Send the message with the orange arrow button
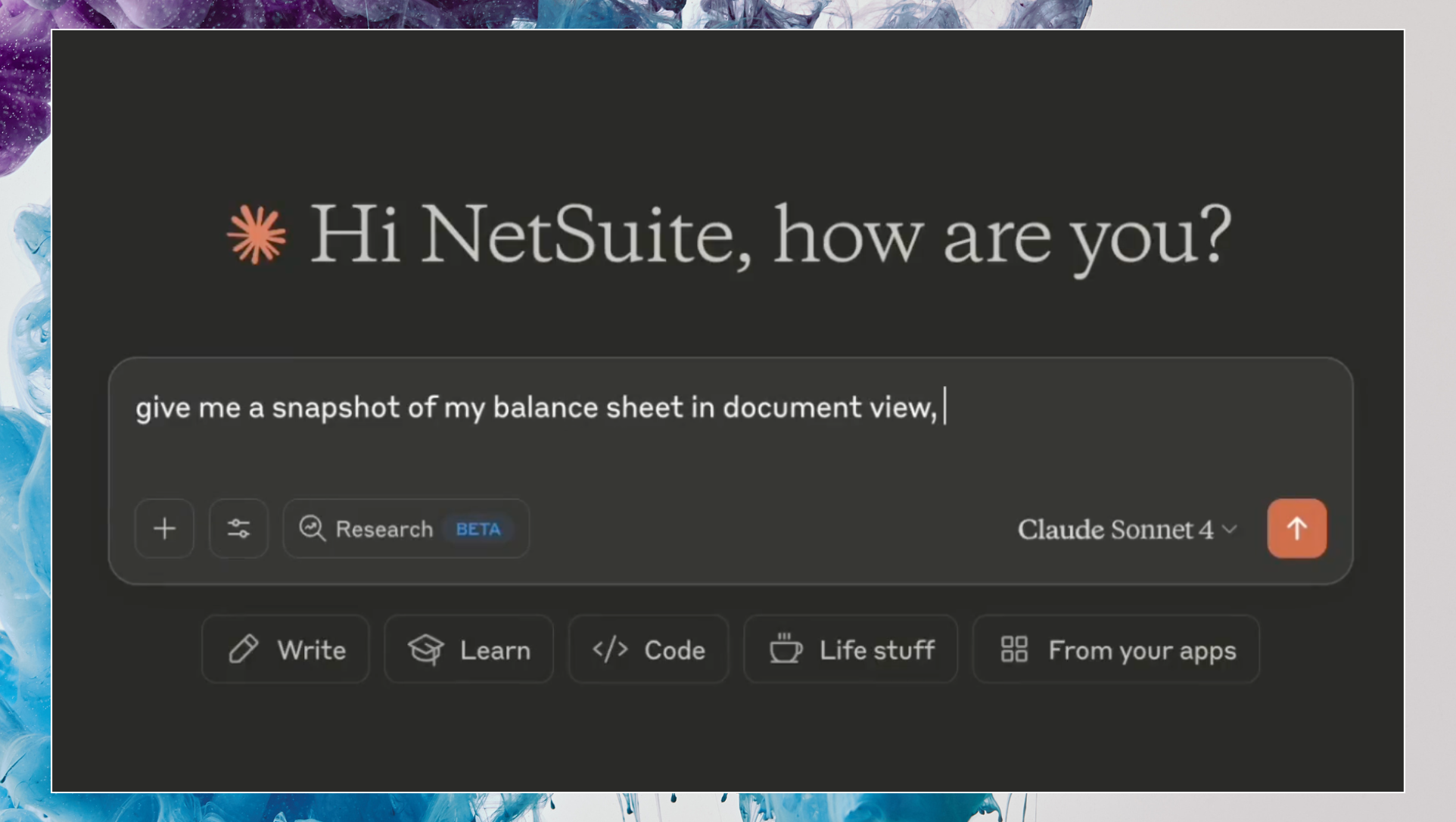The width and height of the screenshot is (1456, 822). click(1297, 528)
